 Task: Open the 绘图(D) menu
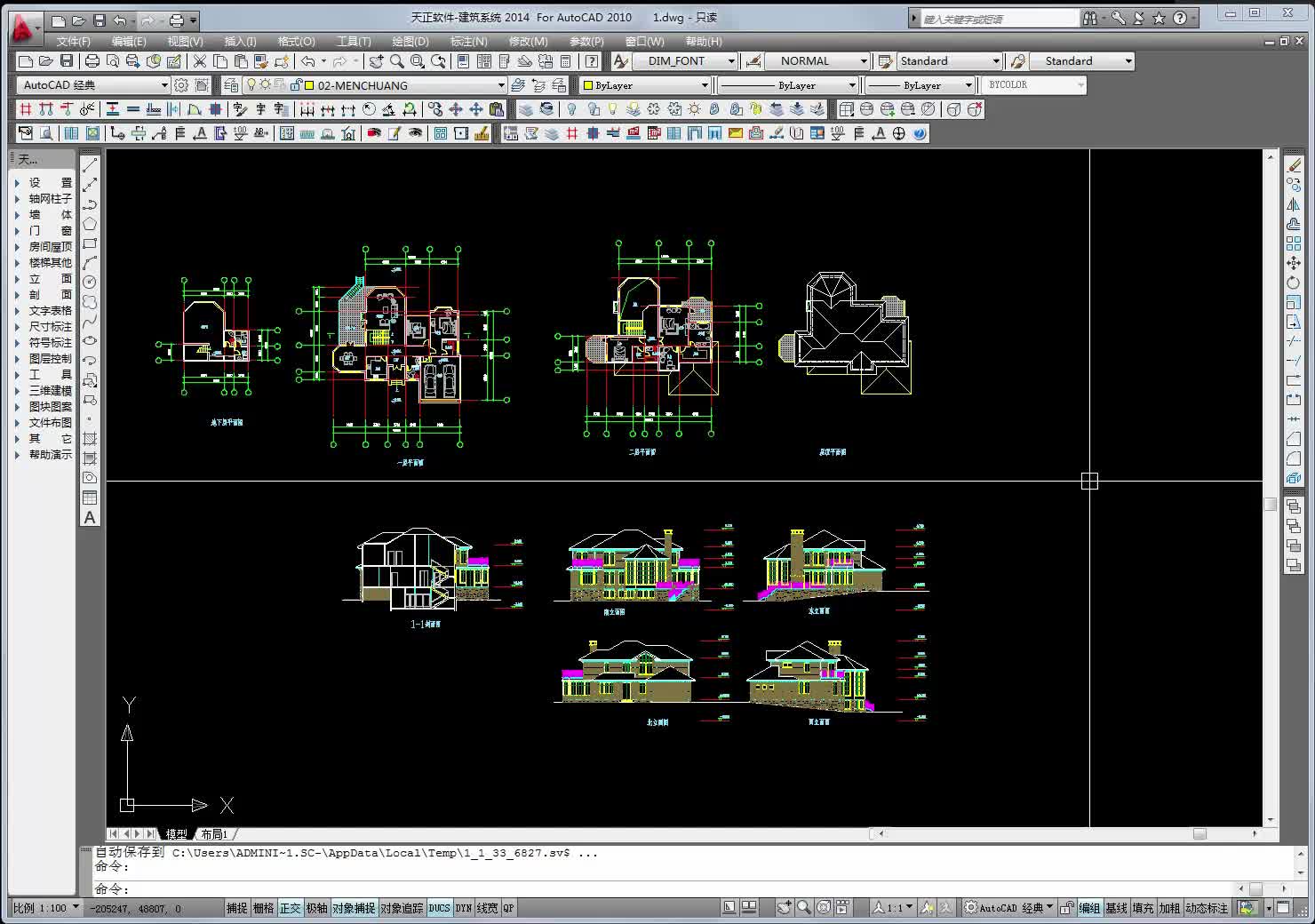pyautogui.click(x=410, y=41)
